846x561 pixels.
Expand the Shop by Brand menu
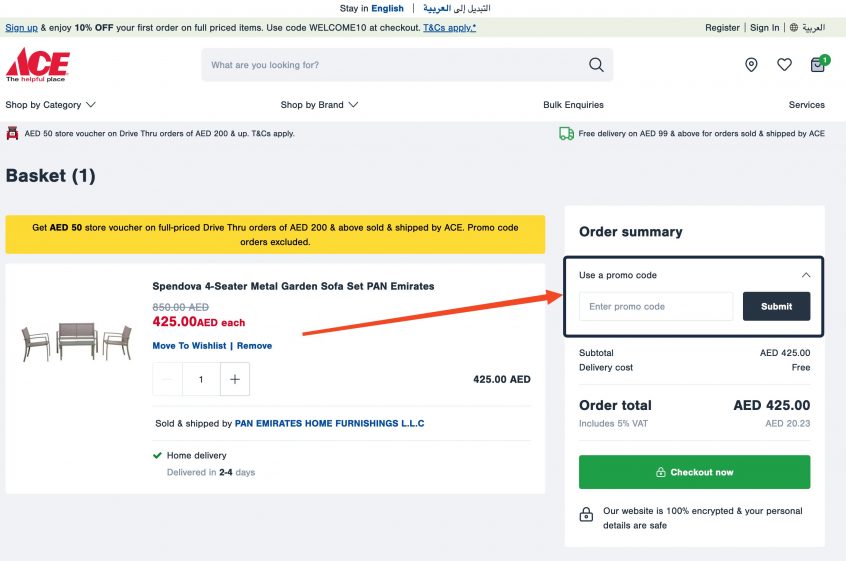[319, 105]
